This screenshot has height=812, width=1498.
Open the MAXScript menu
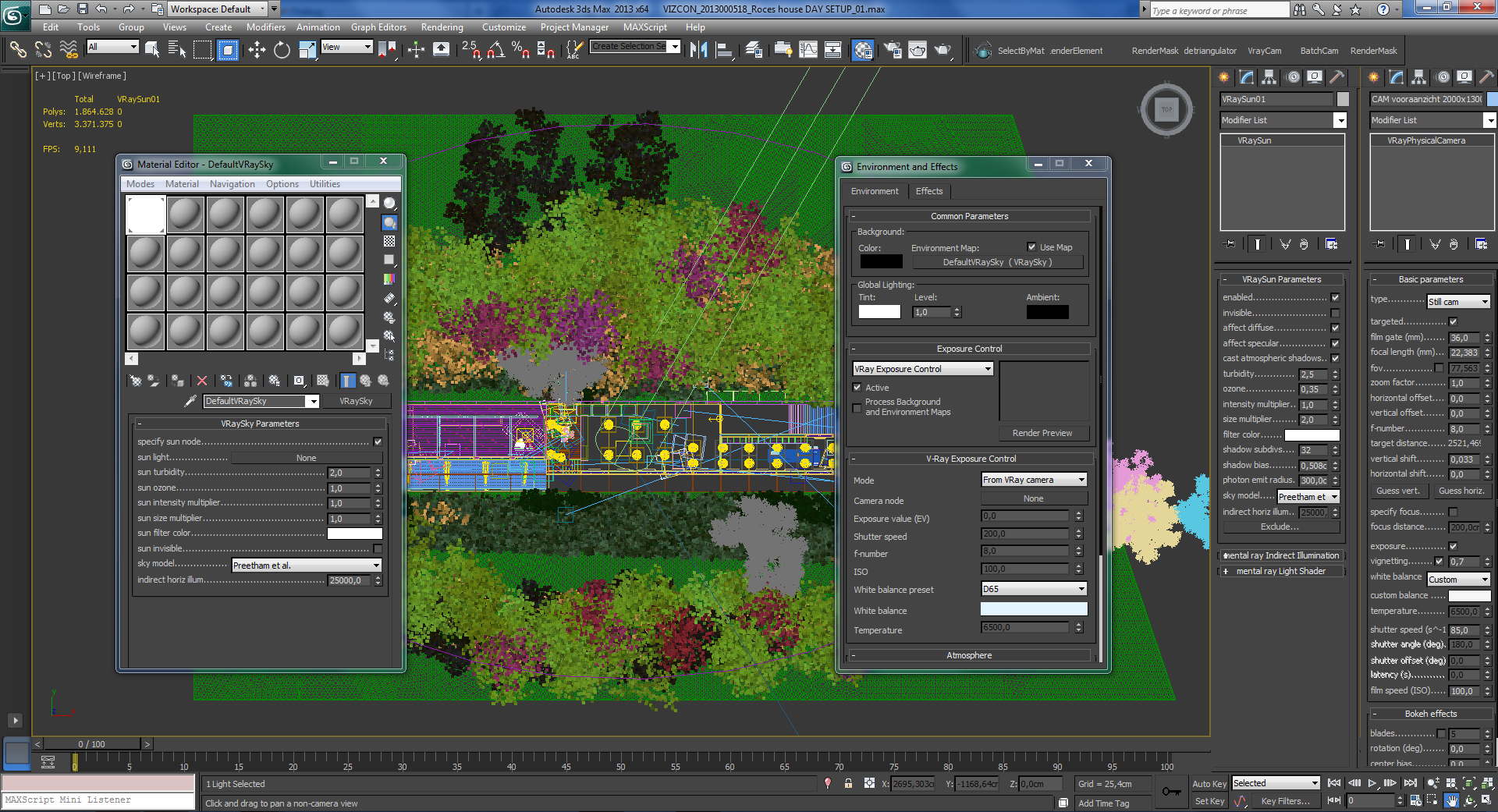644,27
